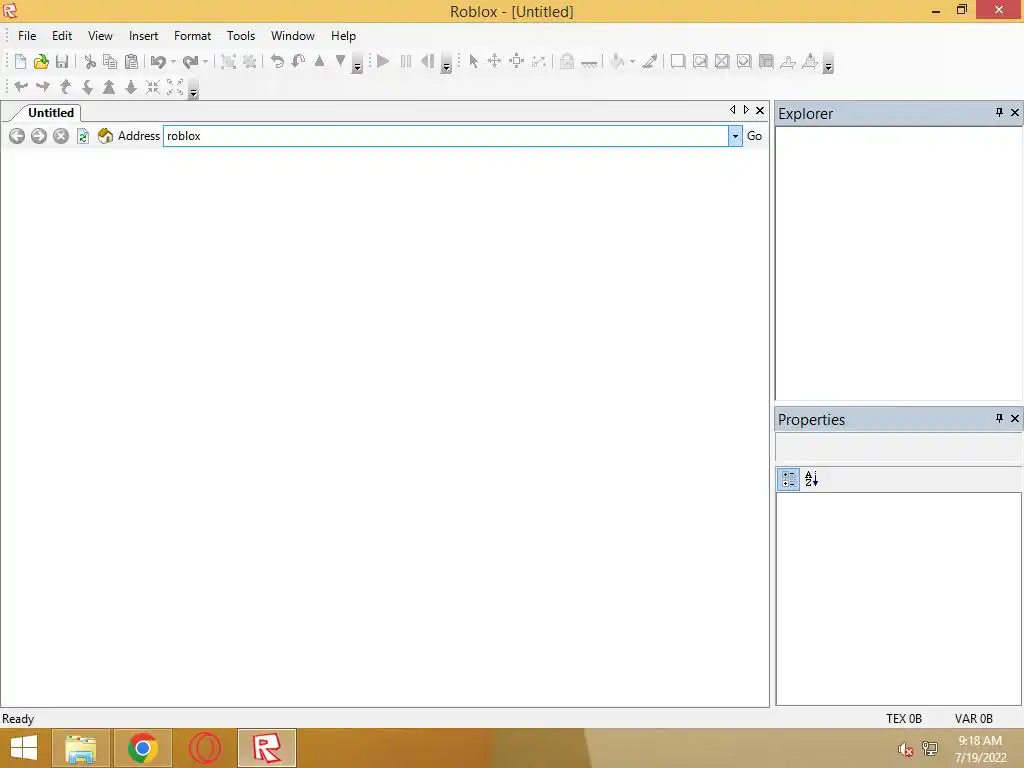Paste from clipboard with the Paste icon
This screenshot has height=768, width=1024.
[131, 61]
